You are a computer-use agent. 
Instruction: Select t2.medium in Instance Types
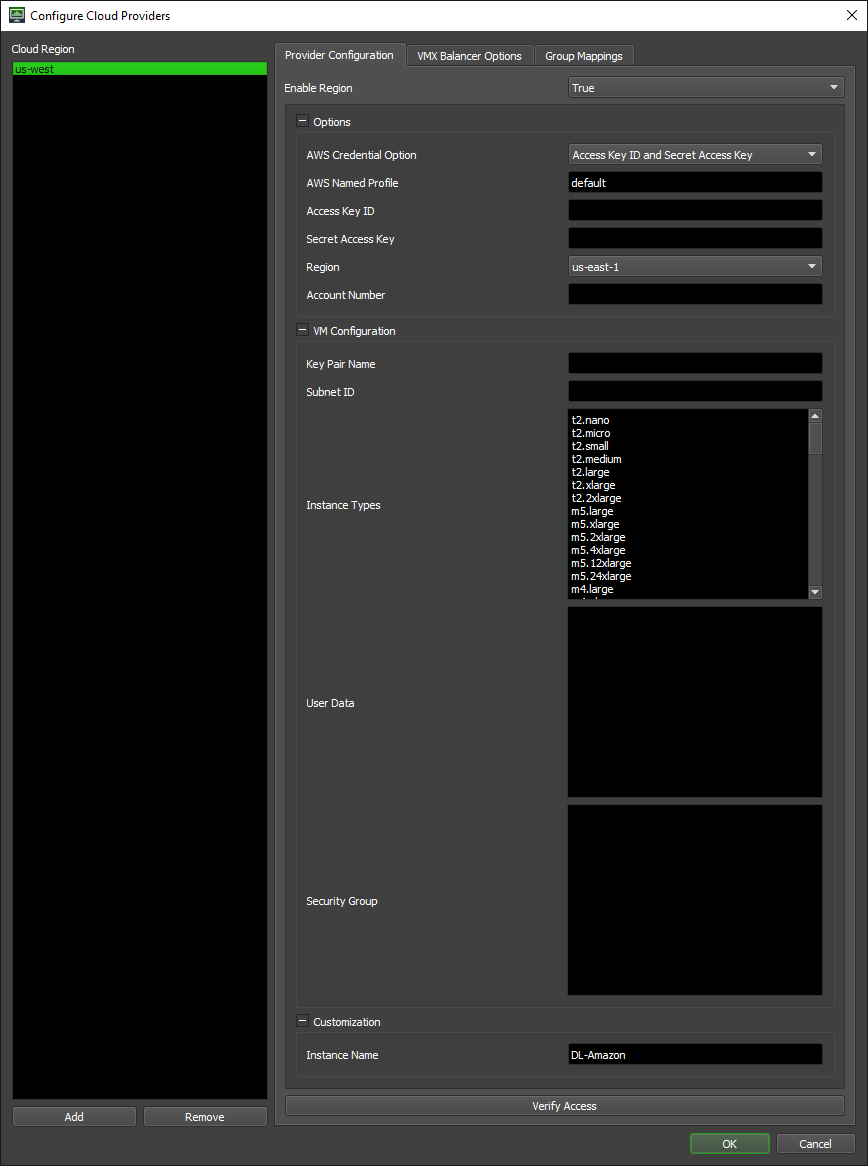pyautogui.click(x=596, y=460)
